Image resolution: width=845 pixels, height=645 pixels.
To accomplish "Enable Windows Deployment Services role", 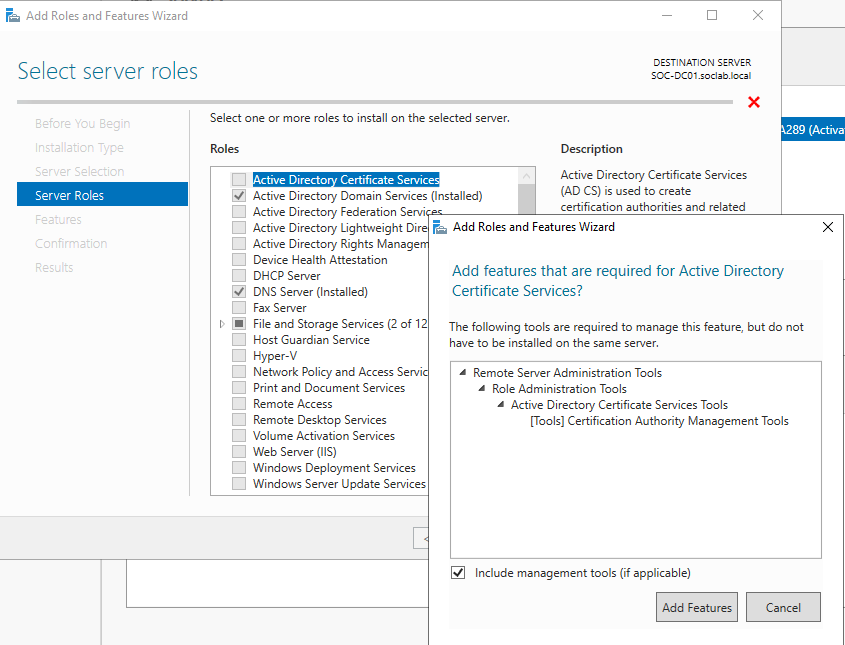I will click(x=239, y=468).
